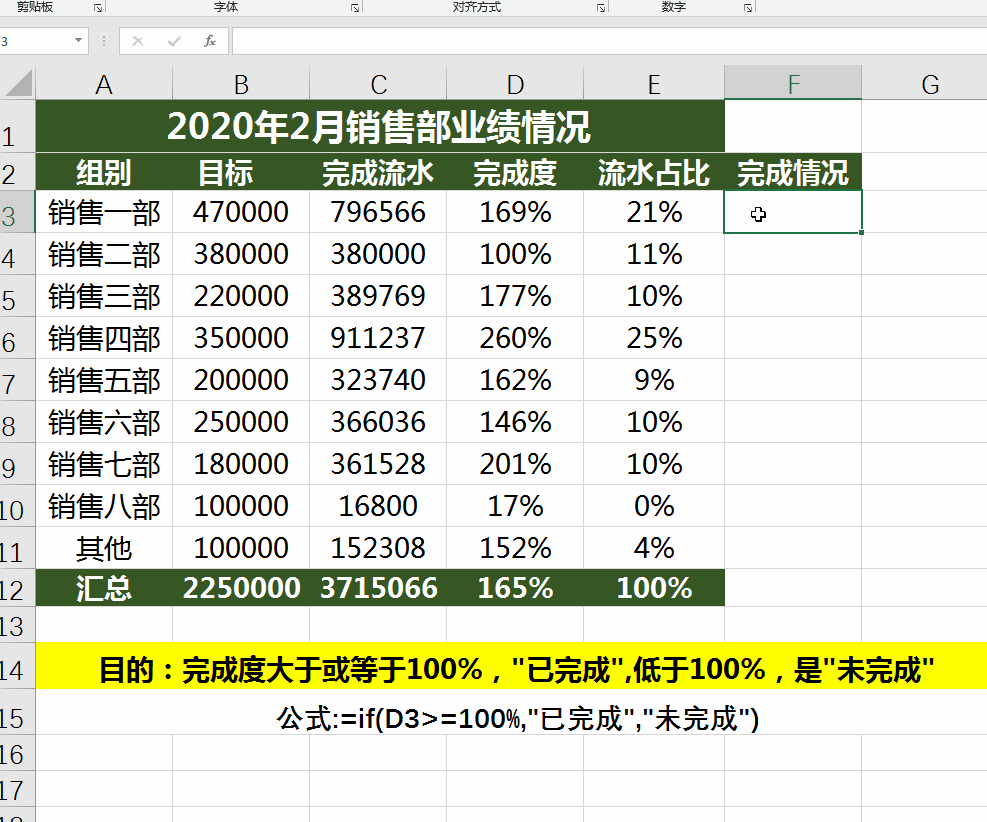Expand the Name Box dropdown arrow
Screen dimensions: 987x822
pyautogui.click(x=78, y=40)
